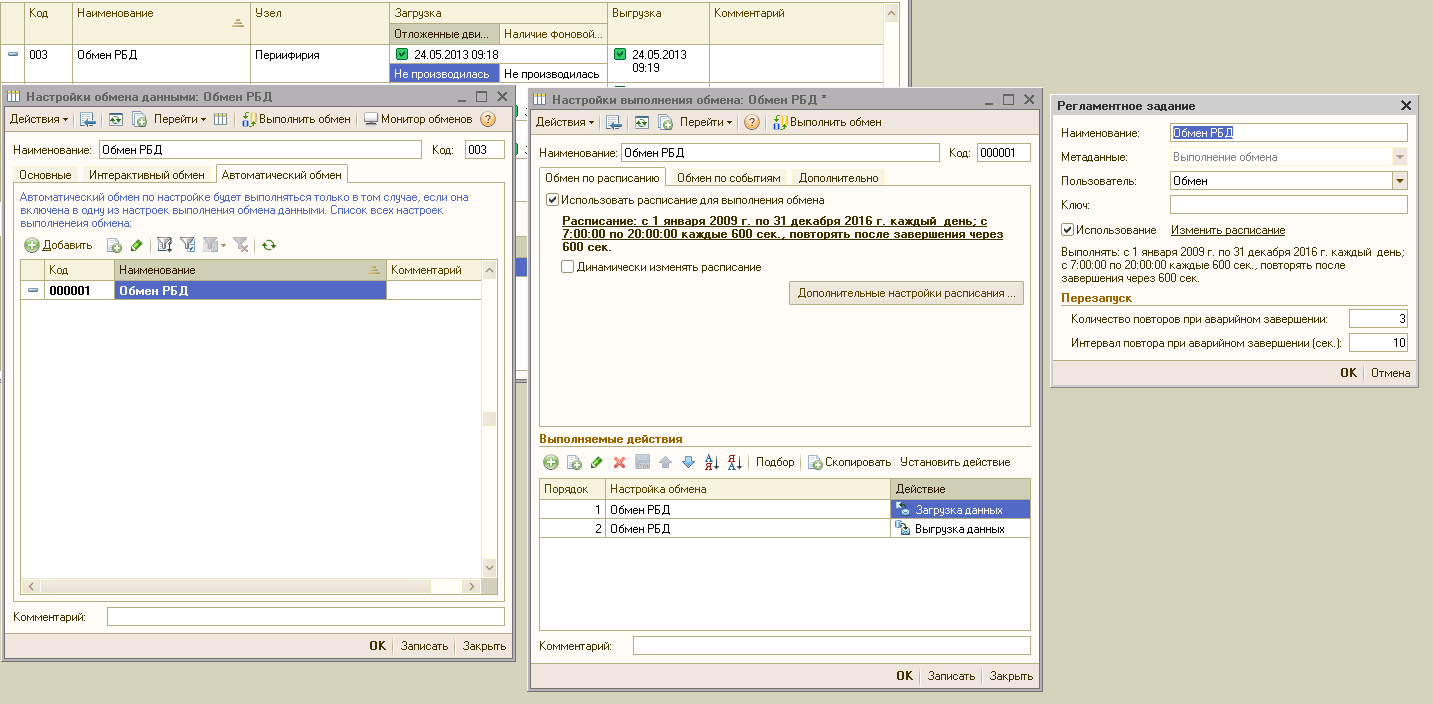Click the columns icon right of Перейти in left window

point(221,119)
